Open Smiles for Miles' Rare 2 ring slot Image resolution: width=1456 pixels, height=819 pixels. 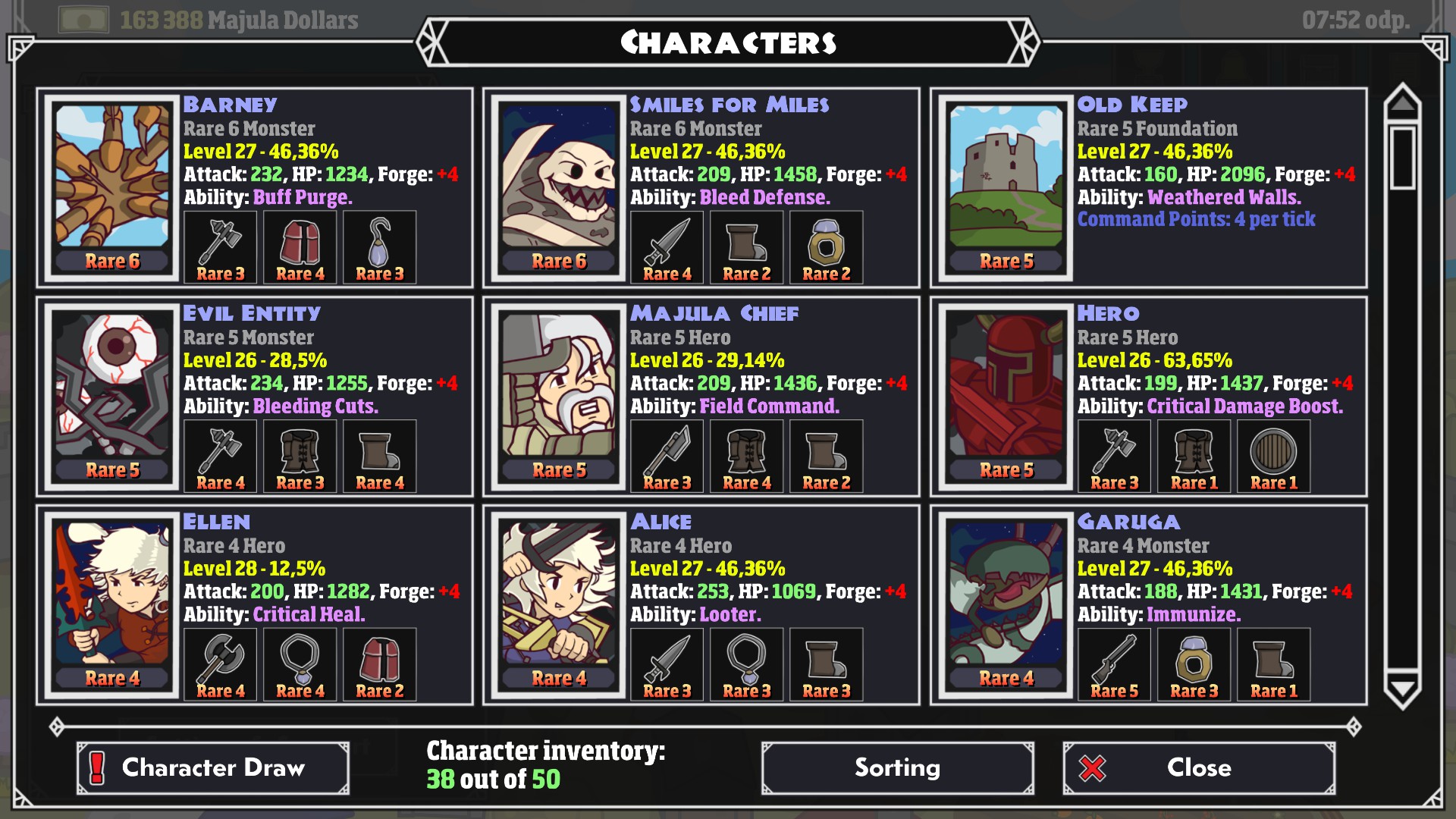tap(827, 247)
